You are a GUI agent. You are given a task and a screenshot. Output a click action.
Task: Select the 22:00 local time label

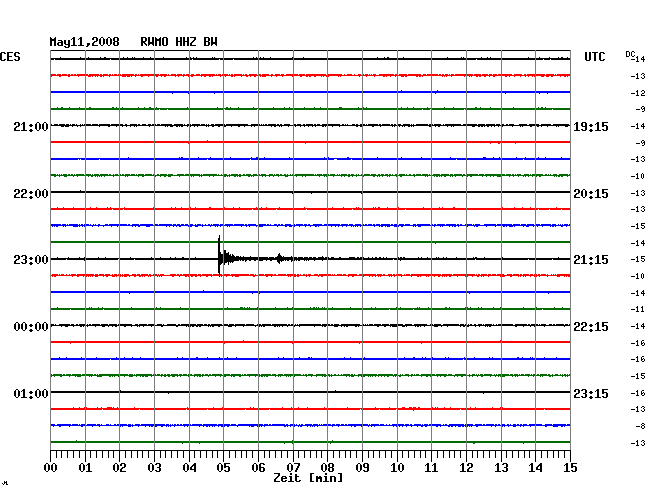(x=31, y=194)
